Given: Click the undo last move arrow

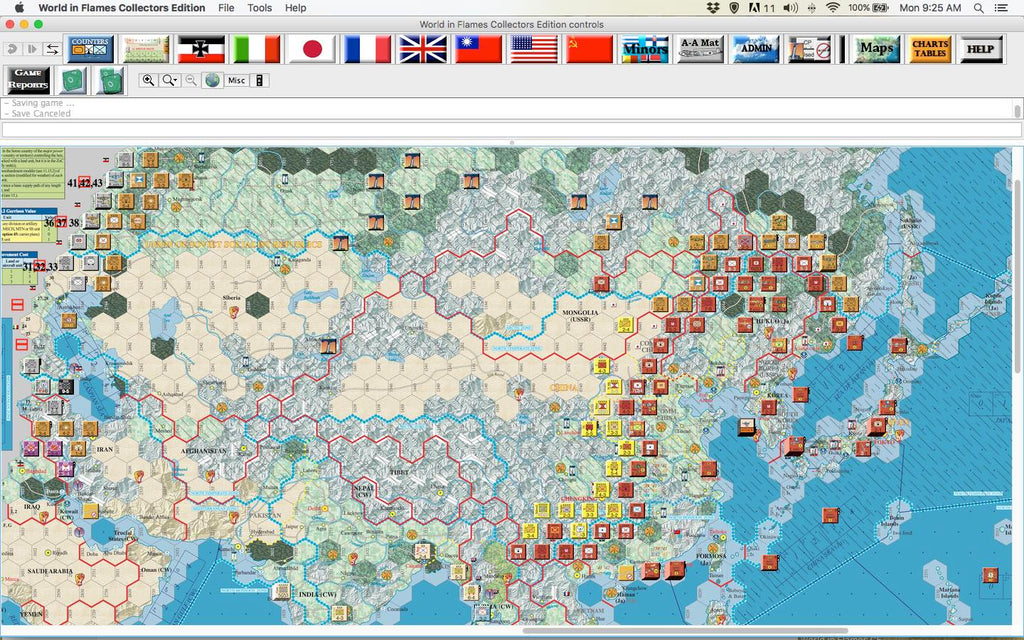Looking at the screenshot, I should pos(11,49).
